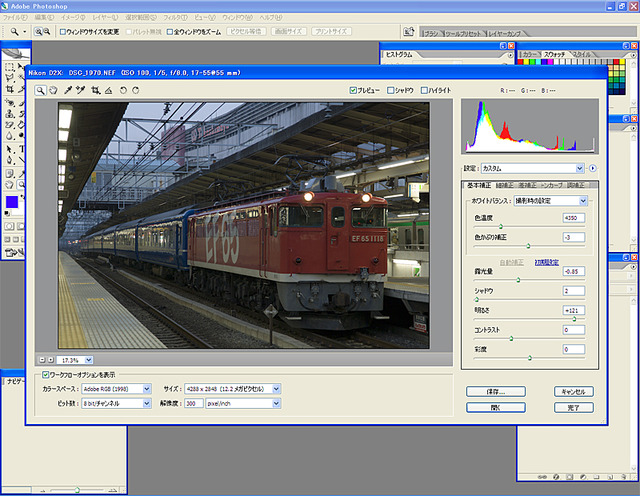Select the Zoom tool in Camera Raw
The height and width of the screenshot is (496, 640).
41,90
